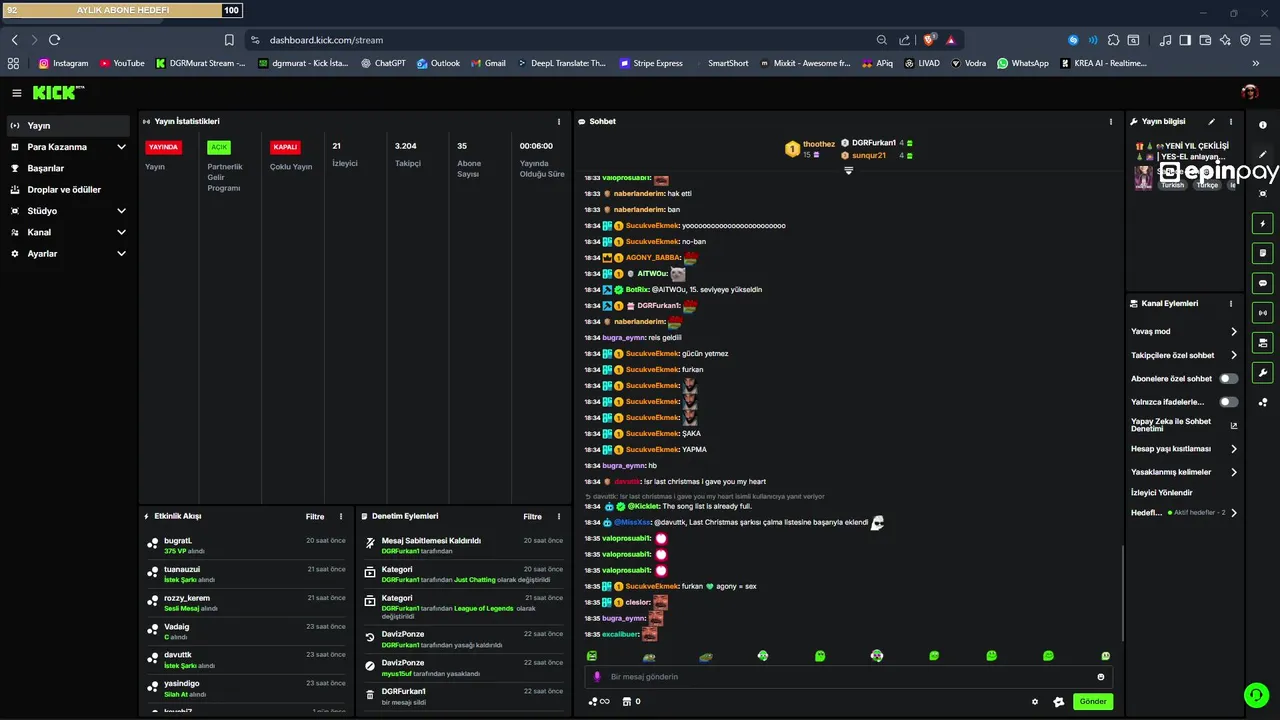The width and height of the screenshot is (1280, 720).
Task: Click the green Gönder button
Action: (1093, 702)
